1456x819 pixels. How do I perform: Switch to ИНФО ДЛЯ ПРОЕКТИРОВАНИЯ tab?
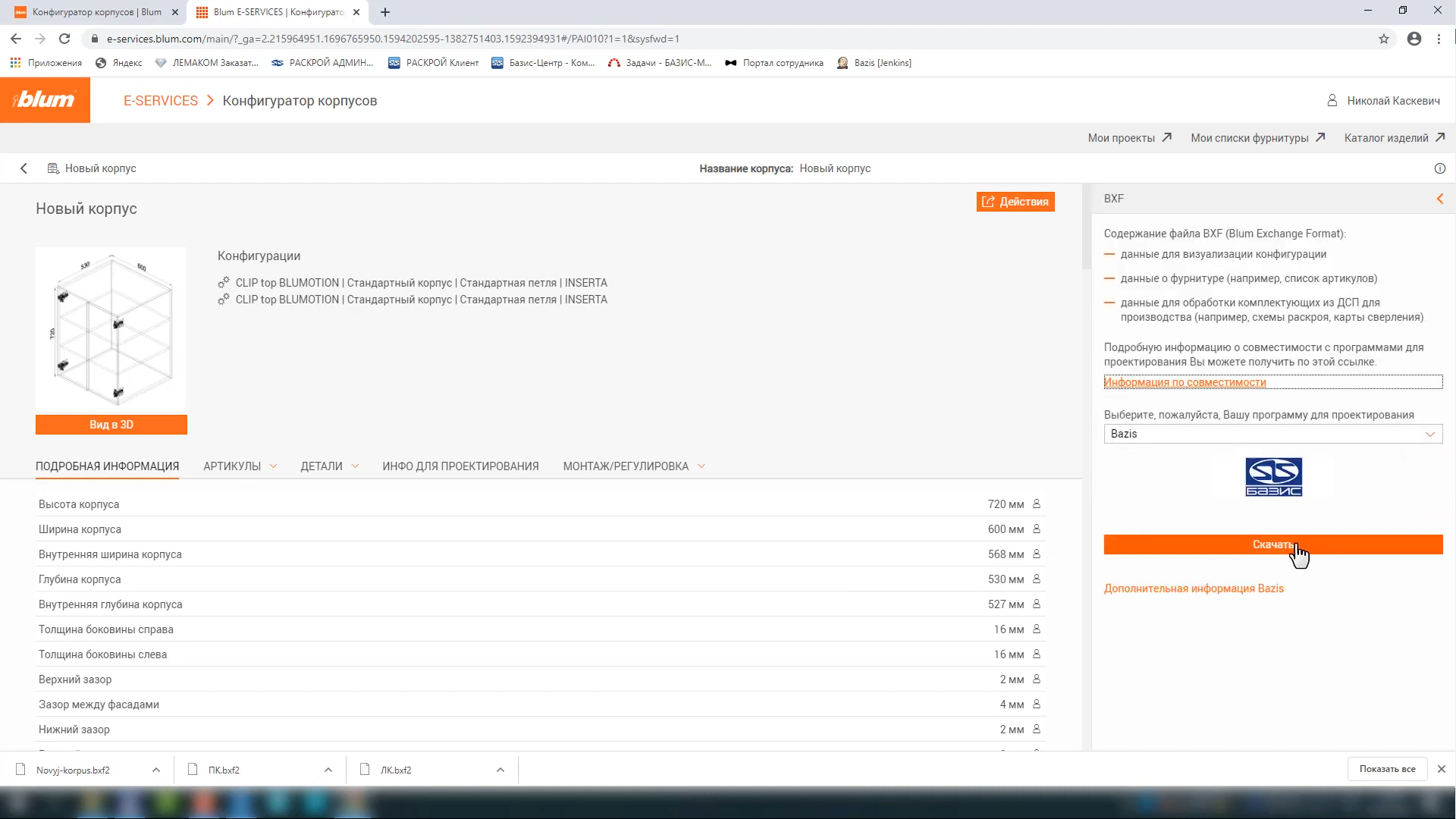pyautogui.click(x=460, y=466)
